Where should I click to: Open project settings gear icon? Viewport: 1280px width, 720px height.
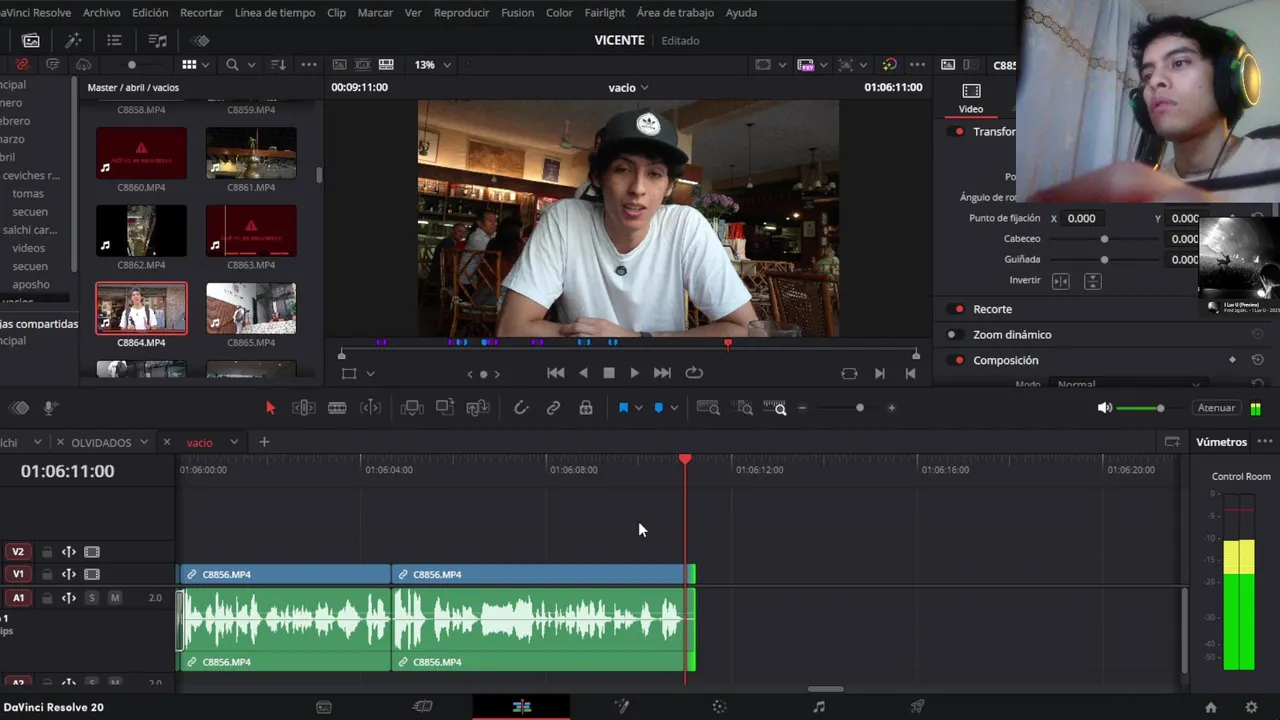point(1251,707)
